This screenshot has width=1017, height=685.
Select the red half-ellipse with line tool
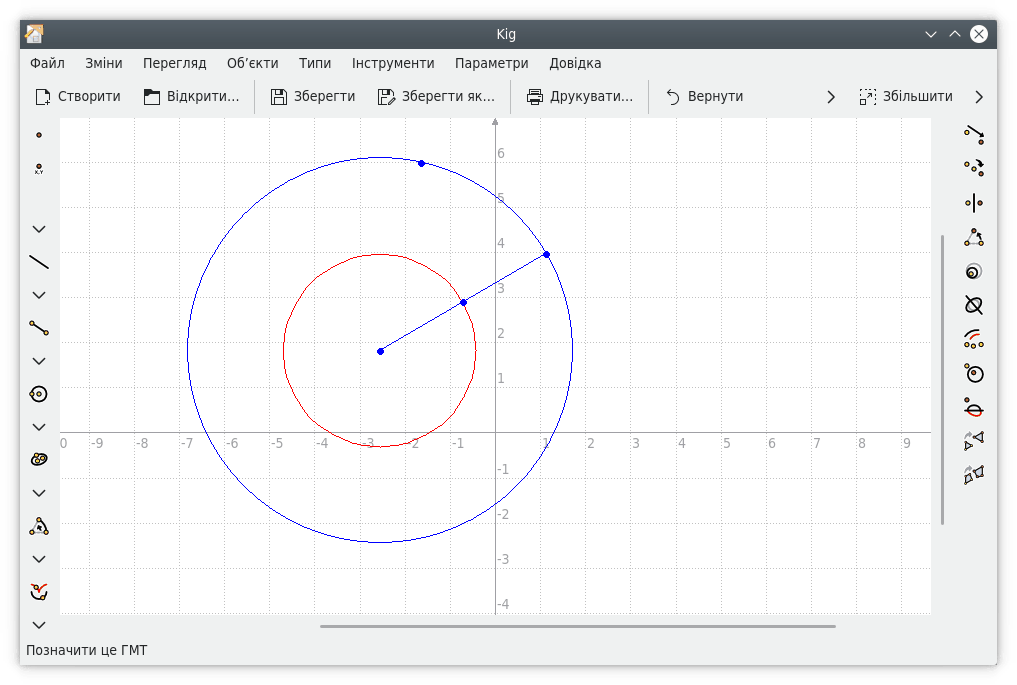974,408
